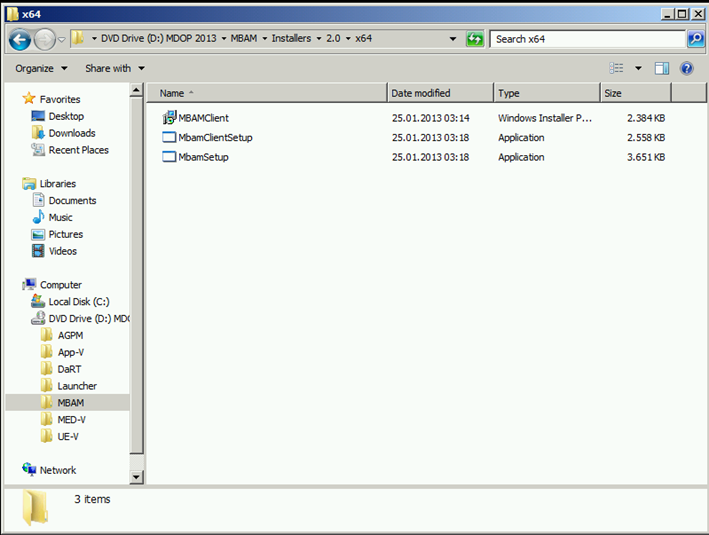Select Installers breadcrumb in address bar
Viewport: 709px width, 535px height.
[x=291, y=38]
